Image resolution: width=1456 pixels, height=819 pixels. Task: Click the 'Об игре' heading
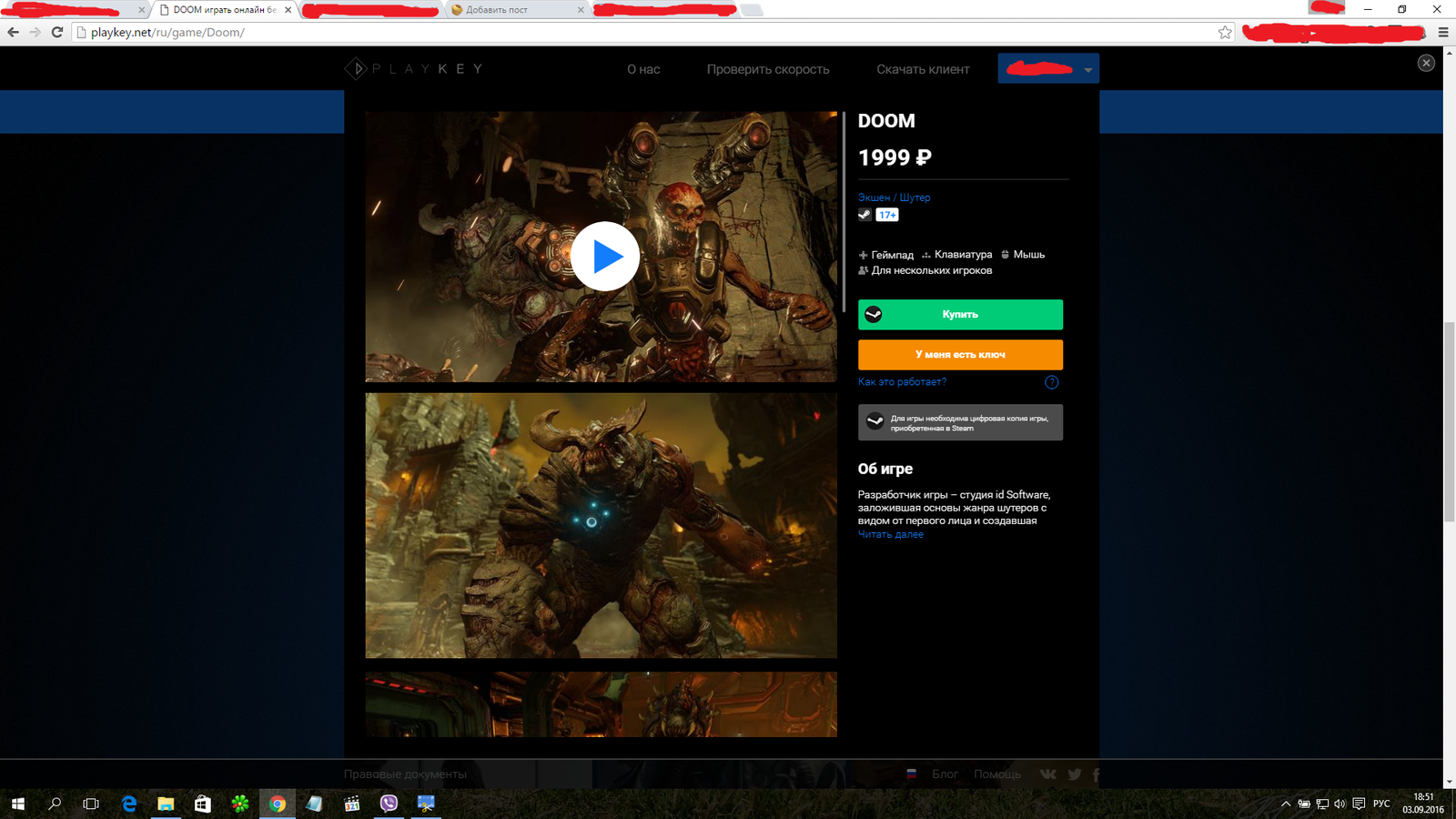pyautogui.click(x=885, y=469)
